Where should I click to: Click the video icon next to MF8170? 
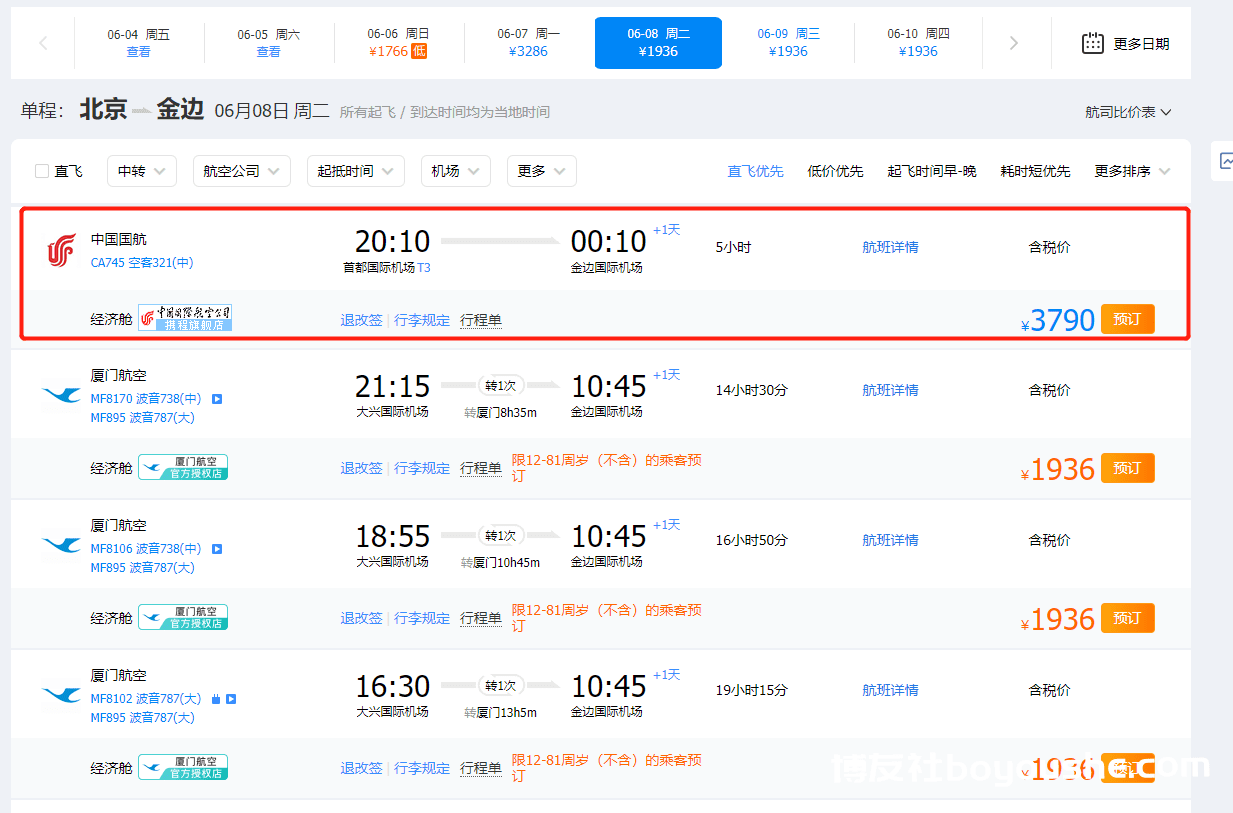(x=217, y=399)
